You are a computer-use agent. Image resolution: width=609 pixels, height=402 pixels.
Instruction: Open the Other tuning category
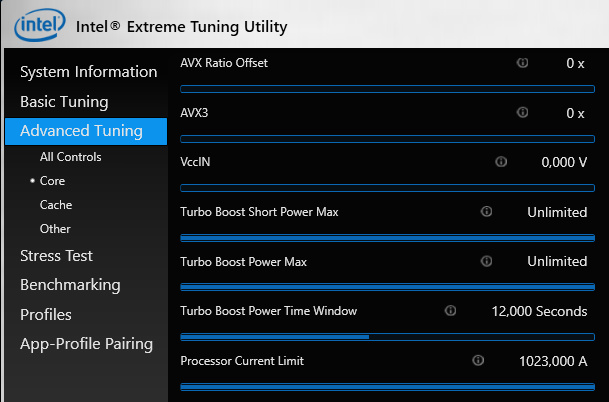(x=55, y=229)
